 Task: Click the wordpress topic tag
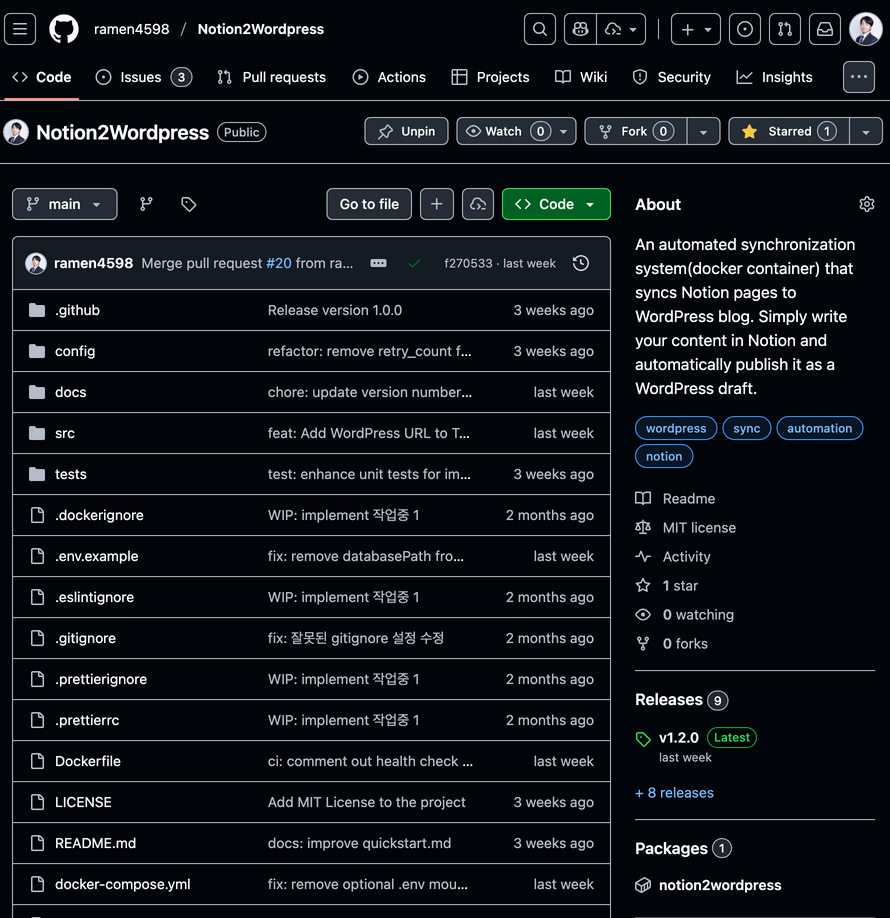(676, 428)
